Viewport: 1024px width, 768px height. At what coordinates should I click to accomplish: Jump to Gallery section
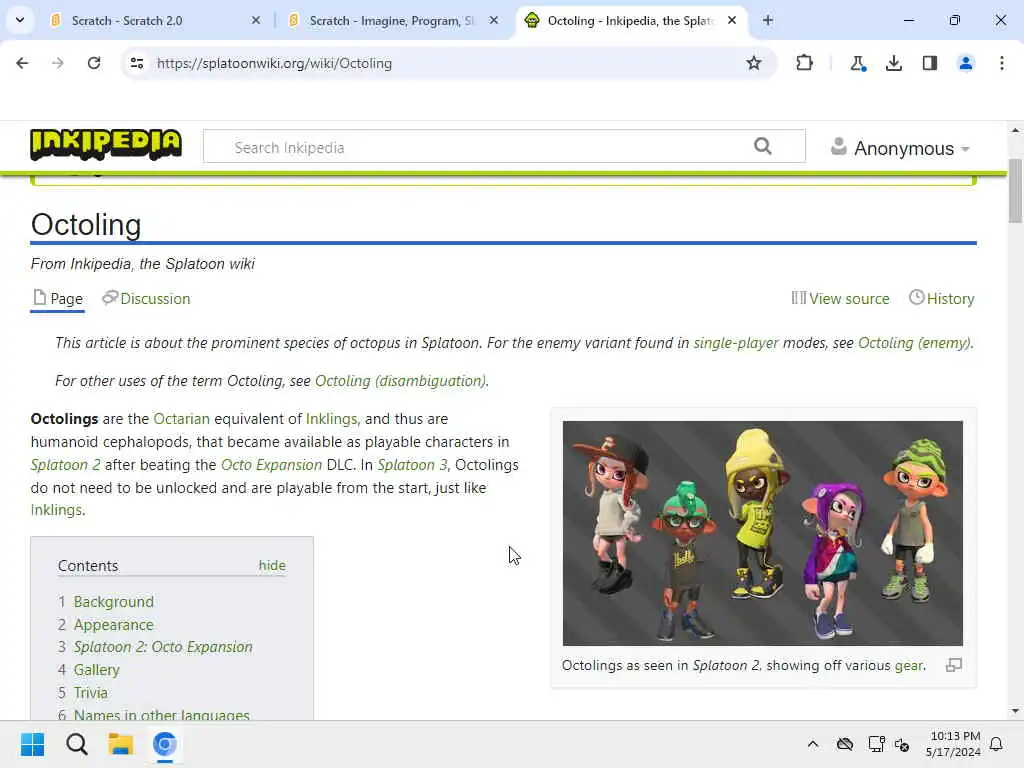tap(97, 670)
